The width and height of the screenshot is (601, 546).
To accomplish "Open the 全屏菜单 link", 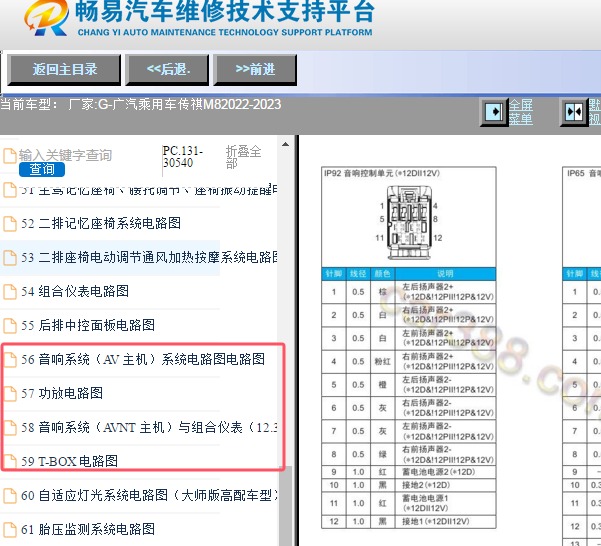I will click(521, 112).
